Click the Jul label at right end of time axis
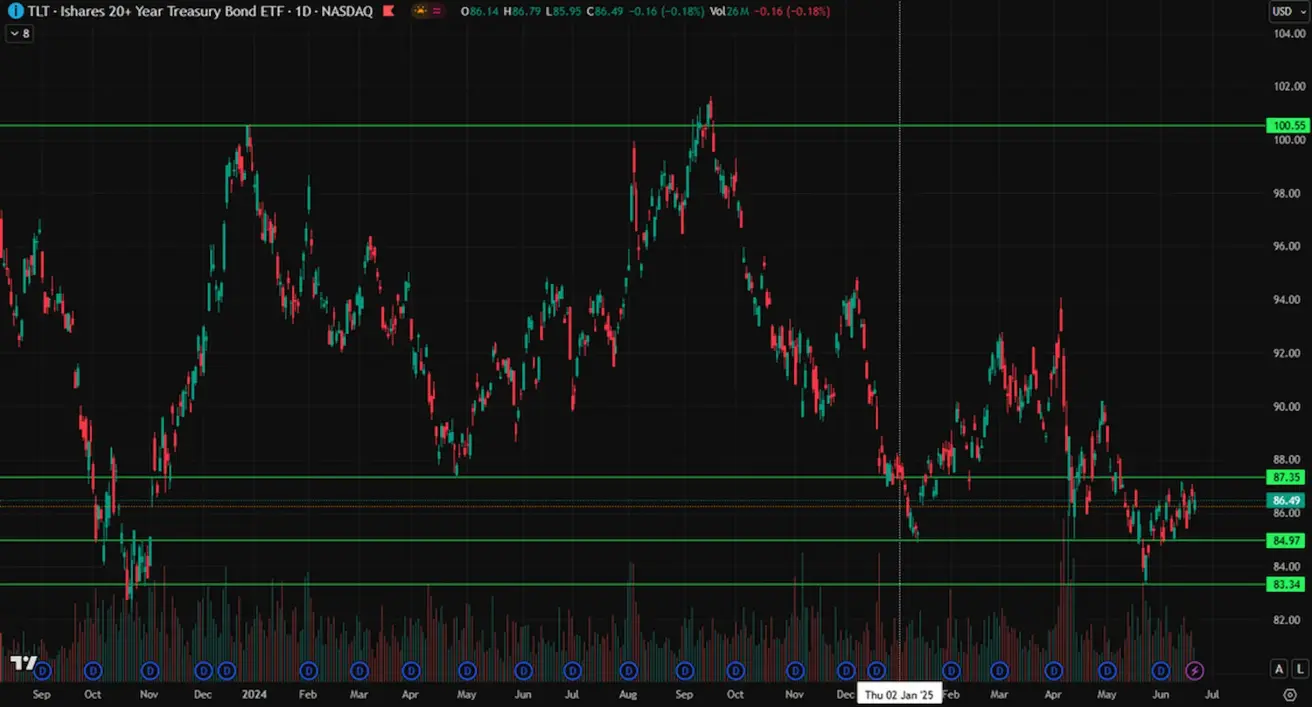Screen dimensions: 1312x707 click(1212, 694)
